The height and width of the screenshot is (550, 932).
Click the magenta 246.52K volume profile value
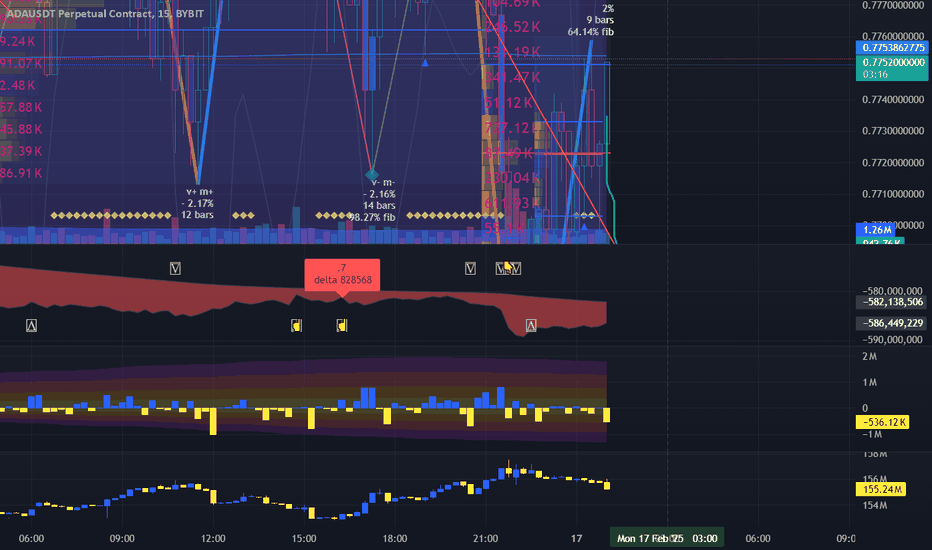click(513, 27)
